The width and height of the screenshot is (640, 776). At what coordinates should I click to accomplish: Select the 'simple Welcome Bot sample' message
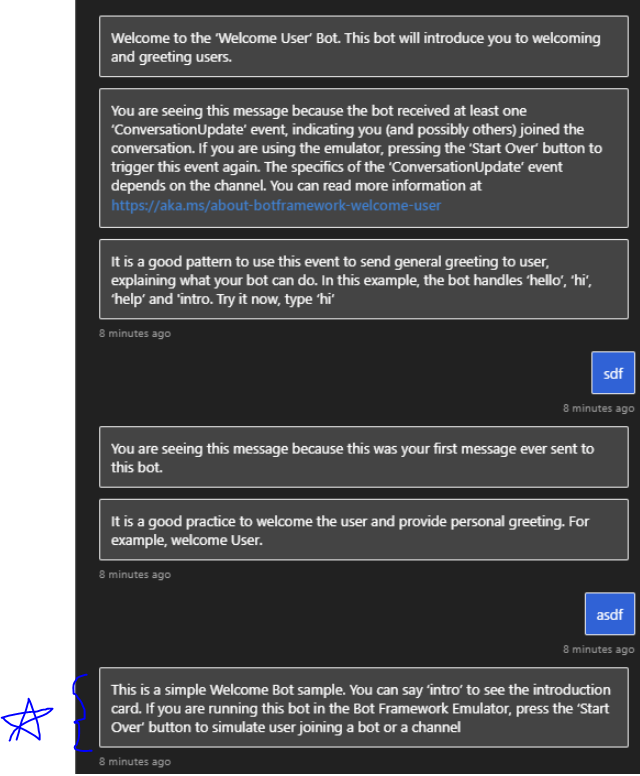(364, 707)
